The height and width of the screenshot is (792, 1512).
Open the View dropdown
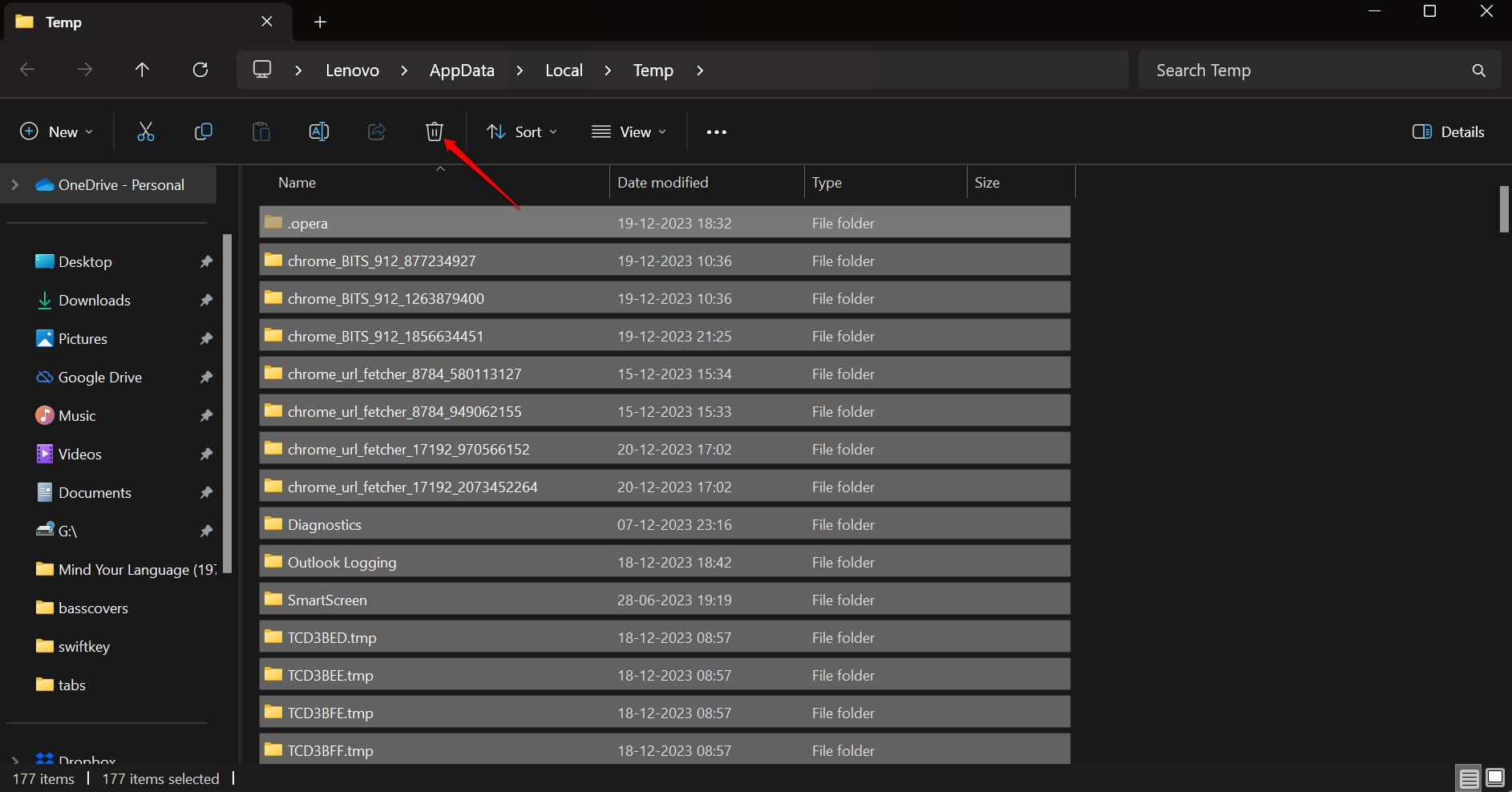pyautogui.click(x=629, y=131)
